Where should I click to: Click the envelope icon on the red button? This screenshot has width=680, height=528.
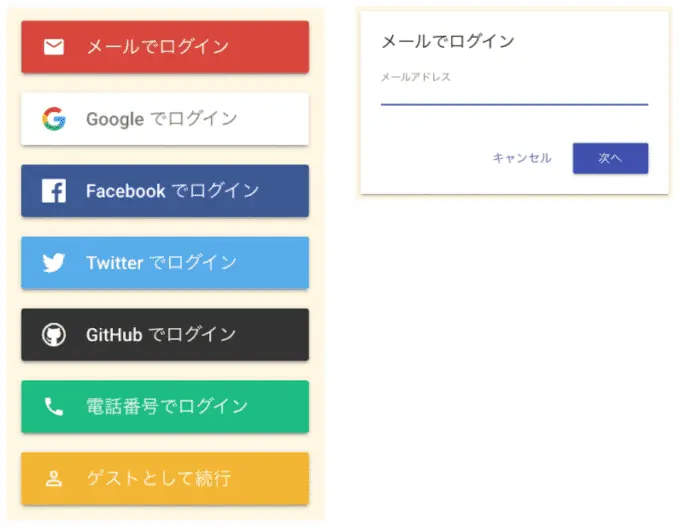[x=54, y=47]
